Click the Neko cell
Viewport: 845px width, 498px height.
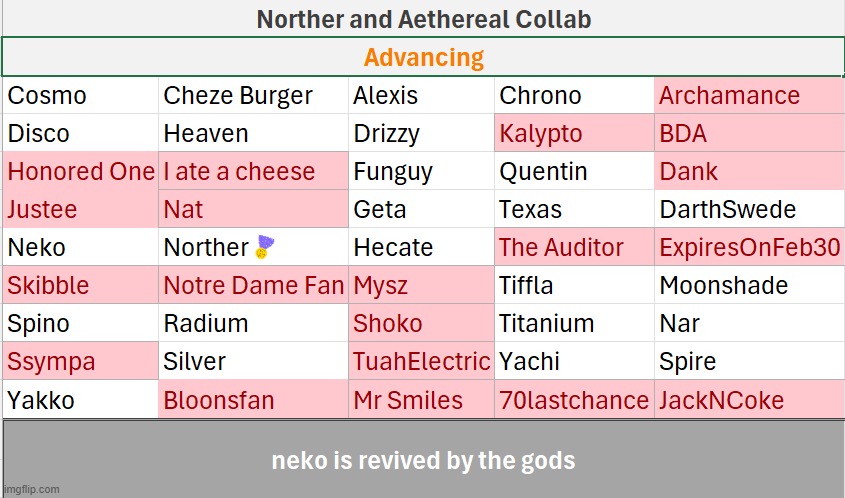click(x=80, y=247)
